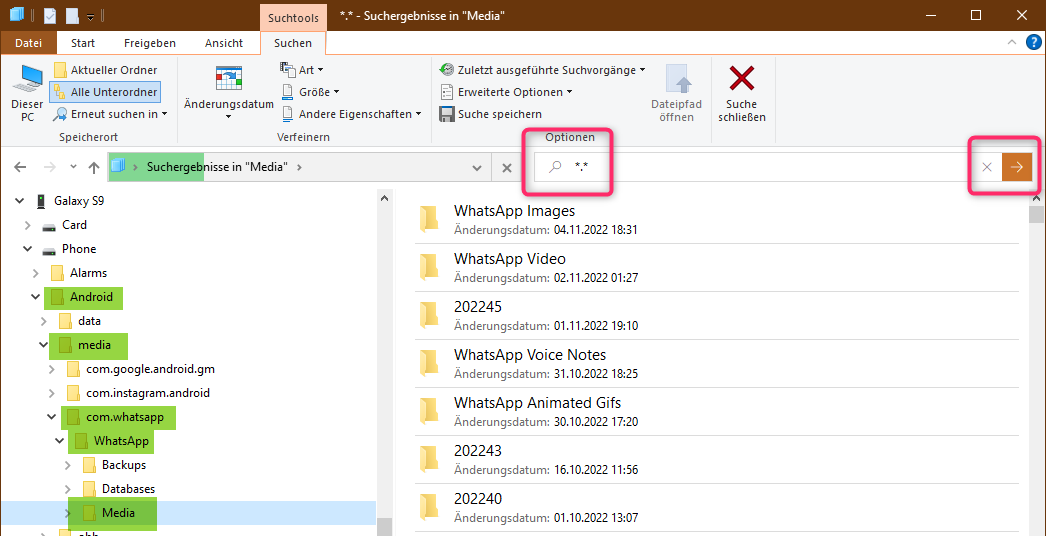Click the Suchtools contextual tab header
This screenshot has width=1046, height=536.
coord(293,17)
